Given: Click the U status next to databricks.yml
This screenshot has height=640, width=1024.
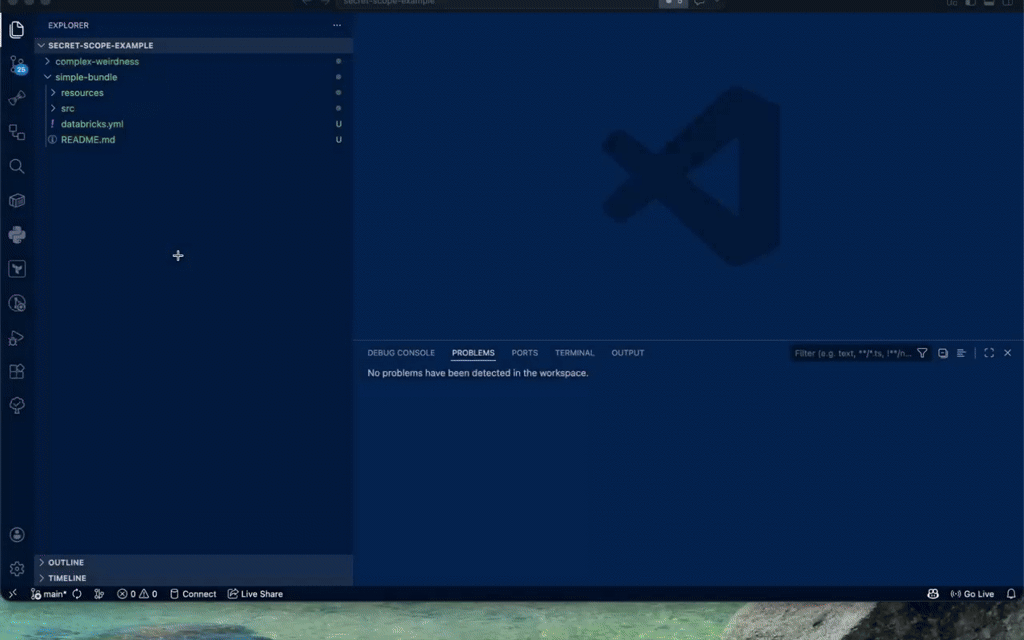Looking at the screenshot, I should (x=338, y=124).
